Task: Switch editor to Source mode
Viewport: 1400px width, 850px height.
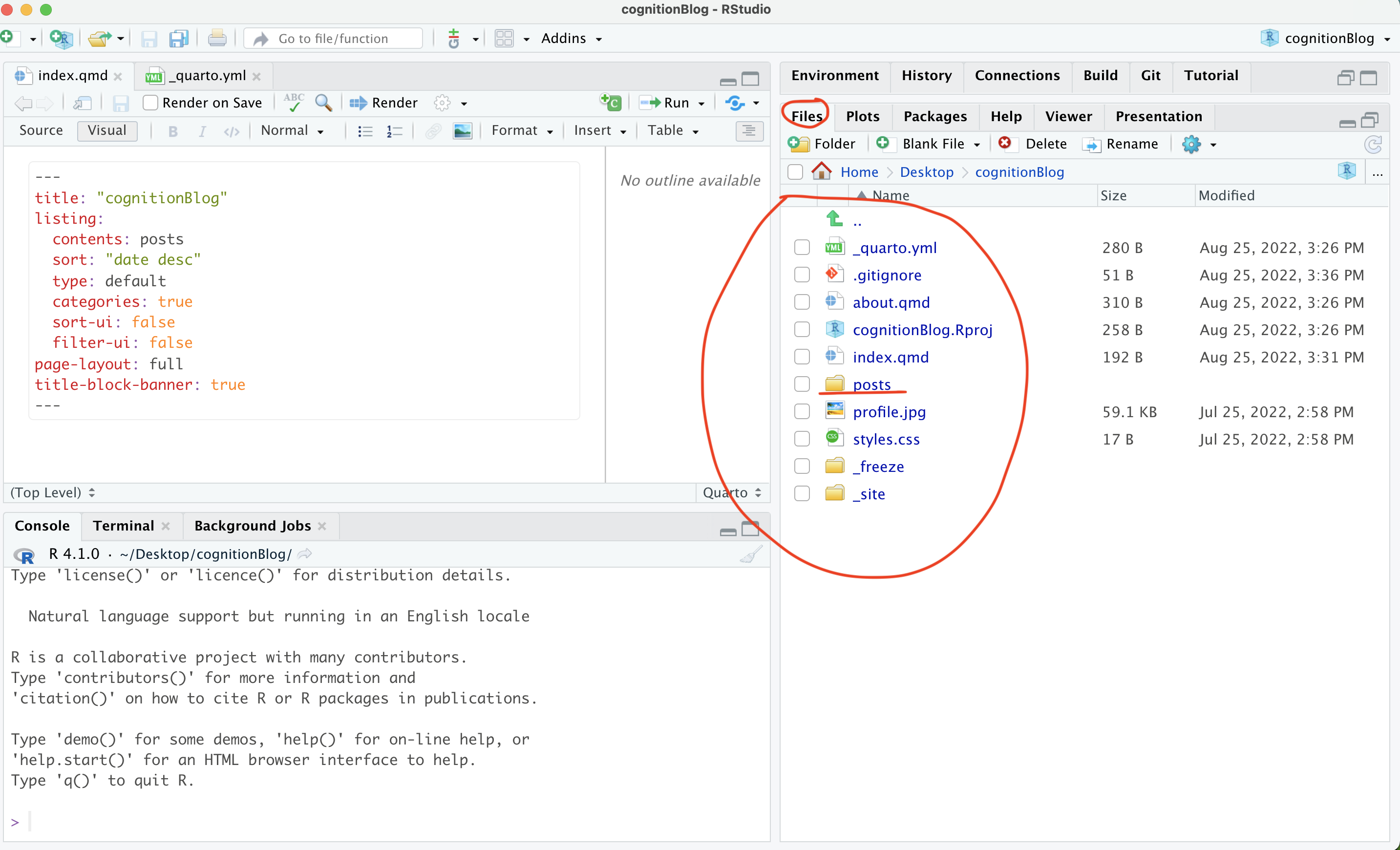Action: coord(41,131)
